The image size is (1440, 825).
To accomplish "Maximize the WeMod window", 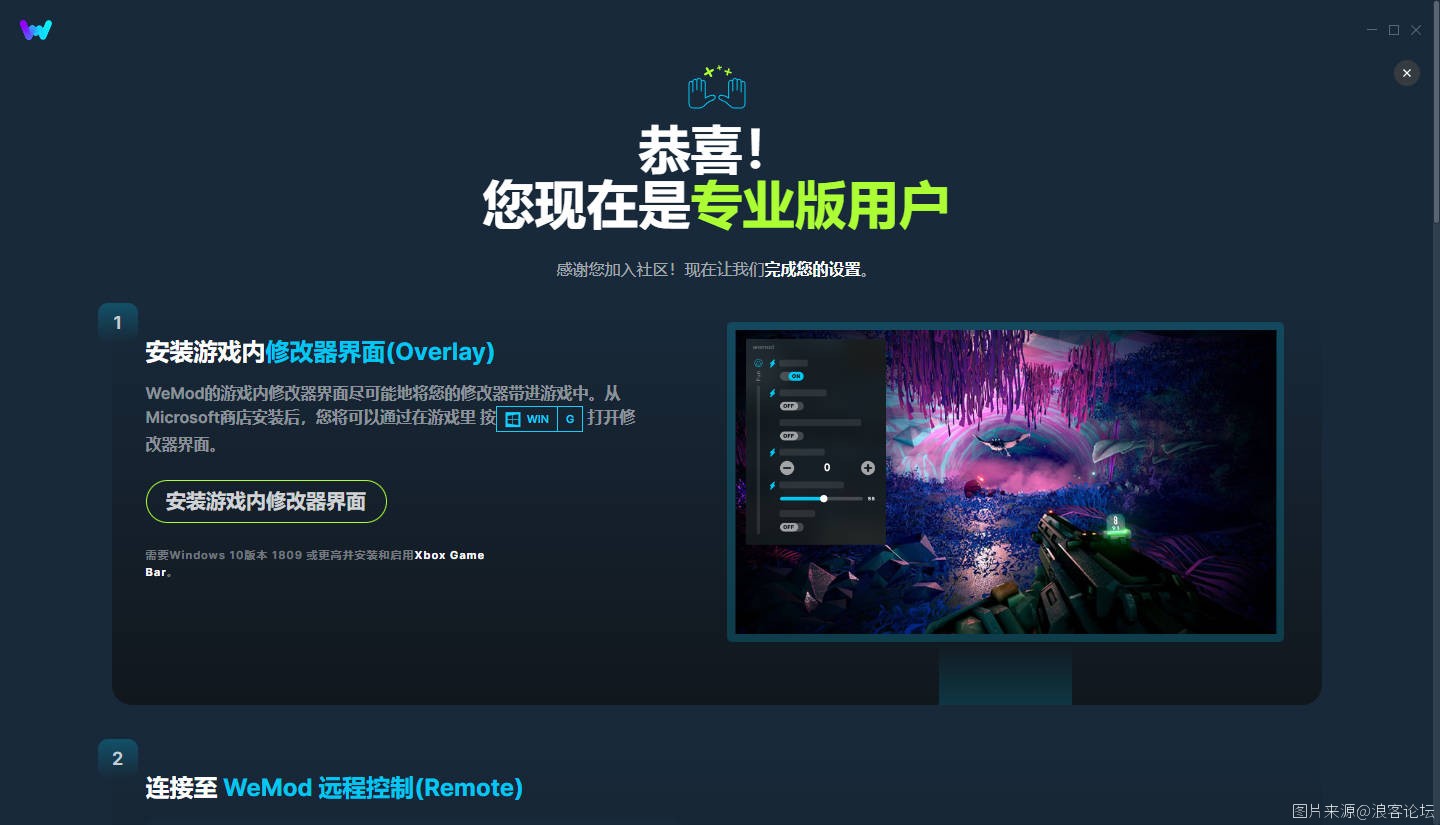I will (1394, 30).
